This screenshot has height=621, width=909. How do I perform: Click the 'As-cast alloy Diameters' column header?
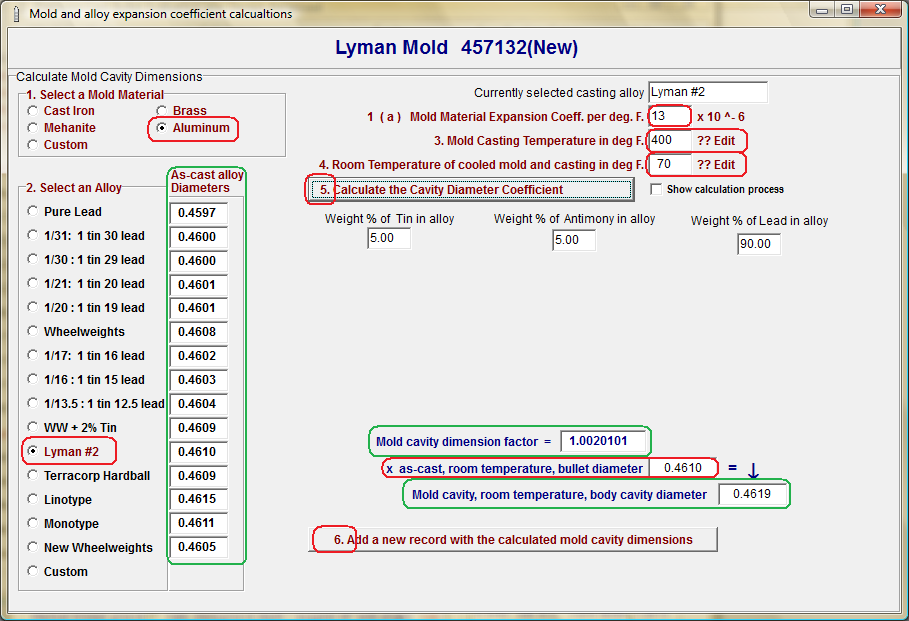point(207,181)
